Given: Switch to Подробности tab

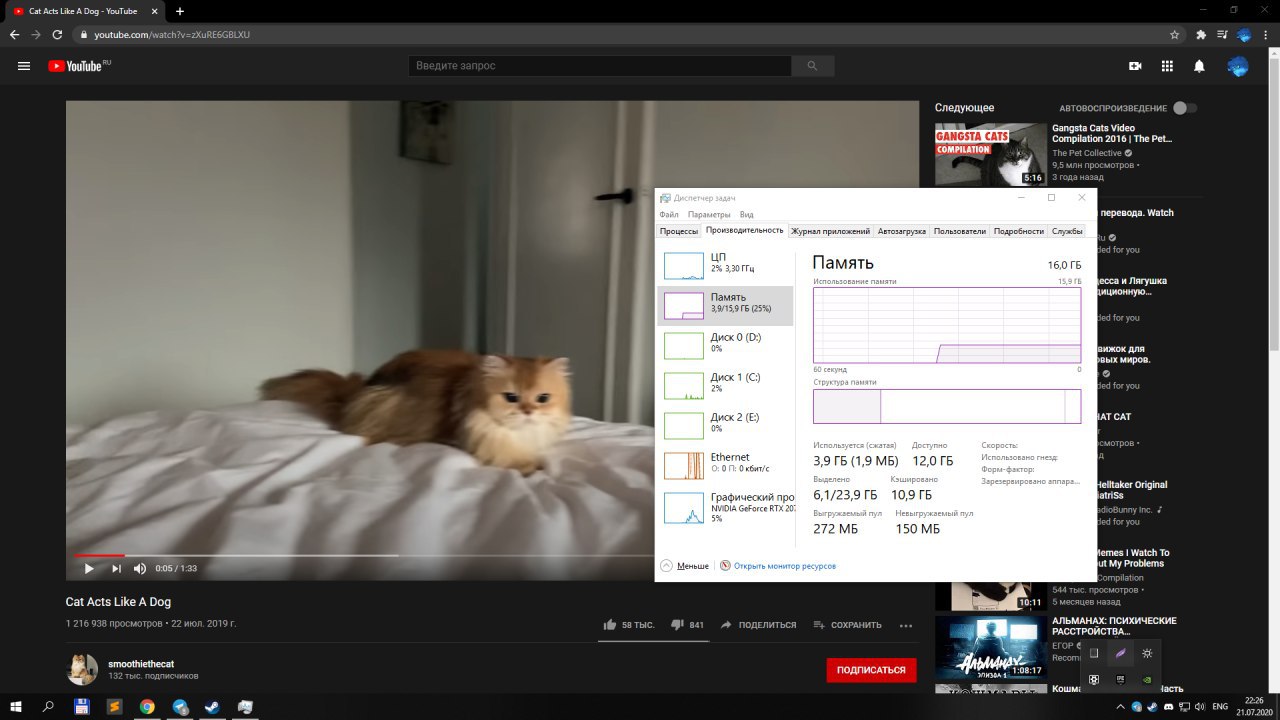Looking at the screenshot, I should pos(1019,231).
